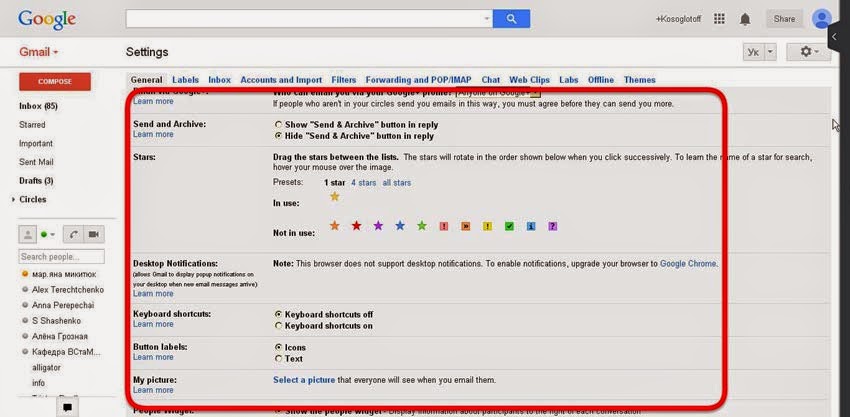Select the red star icon
This screenshot has width=850, height=417.
pyautogui.click(x=356, y=226)
